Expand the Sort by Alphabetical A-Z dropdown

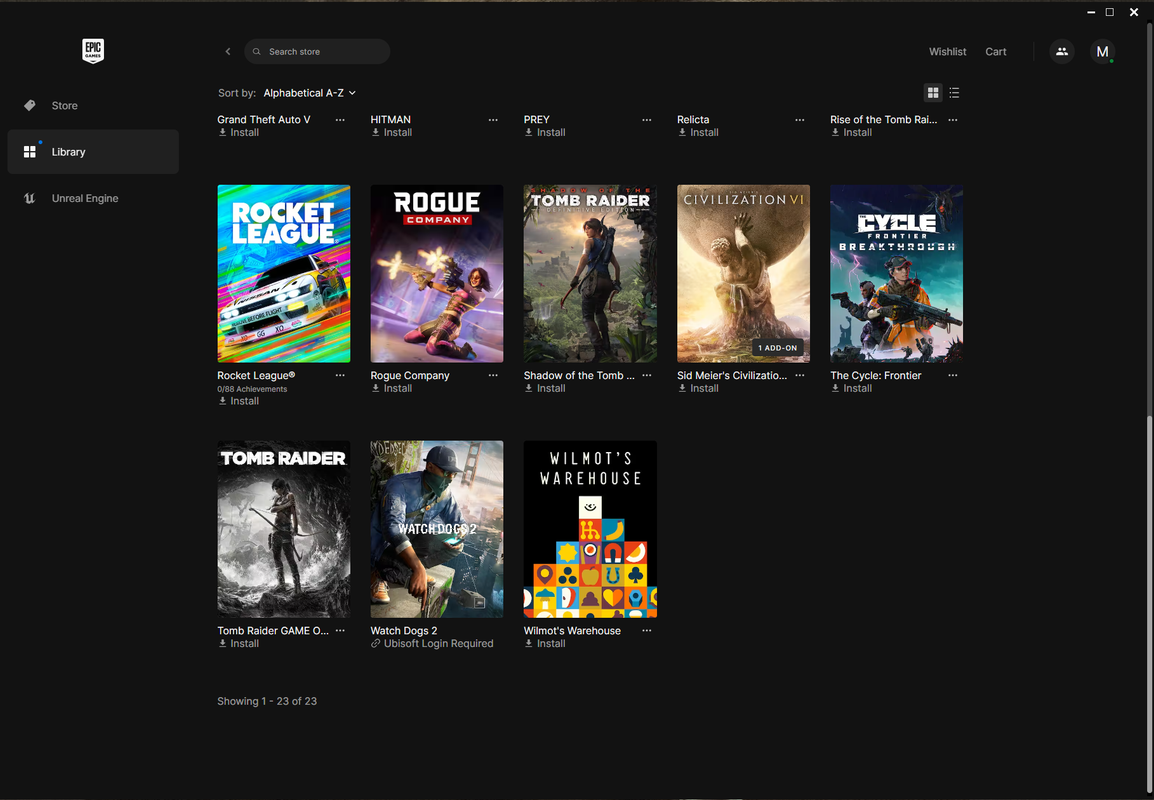[309, 93]
